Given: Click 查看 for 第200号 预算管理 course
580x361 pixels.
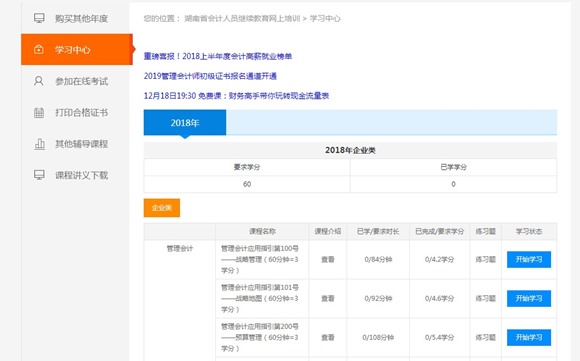Looking at the screenshot, I should (328, 337).
